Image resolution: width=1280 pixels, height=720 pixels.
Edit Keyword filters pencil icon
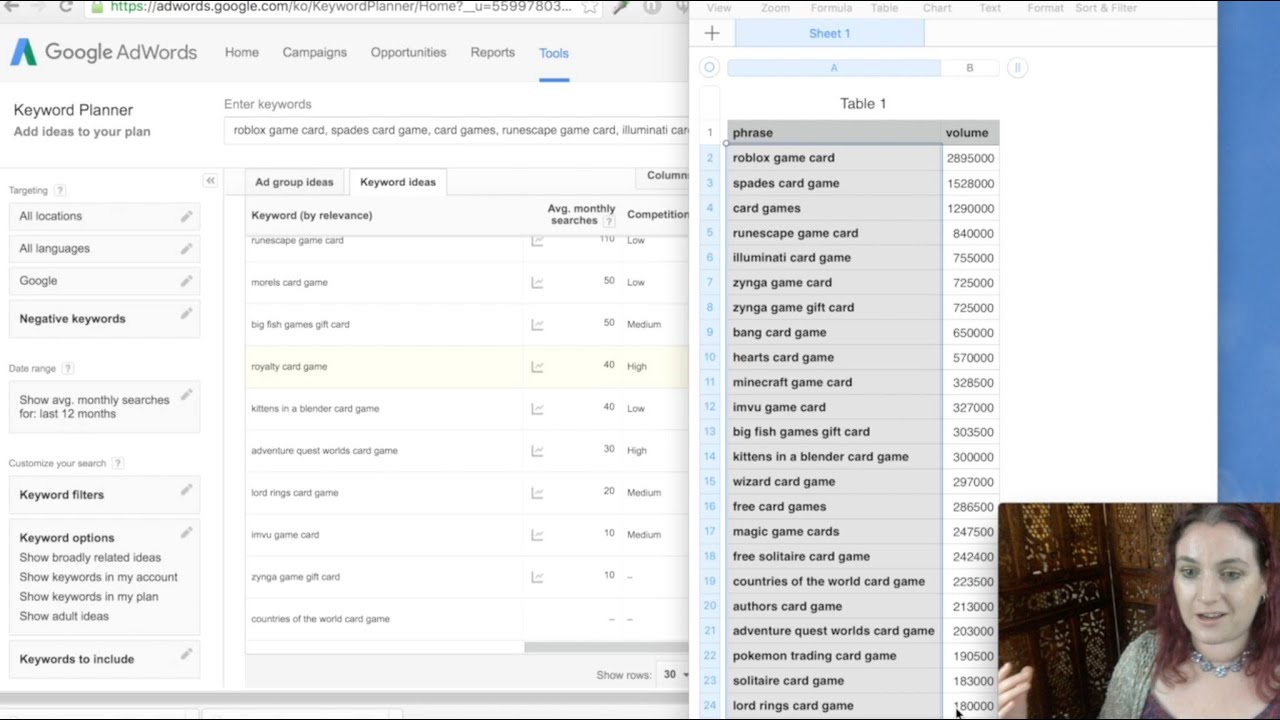click(x=186, y=490)
